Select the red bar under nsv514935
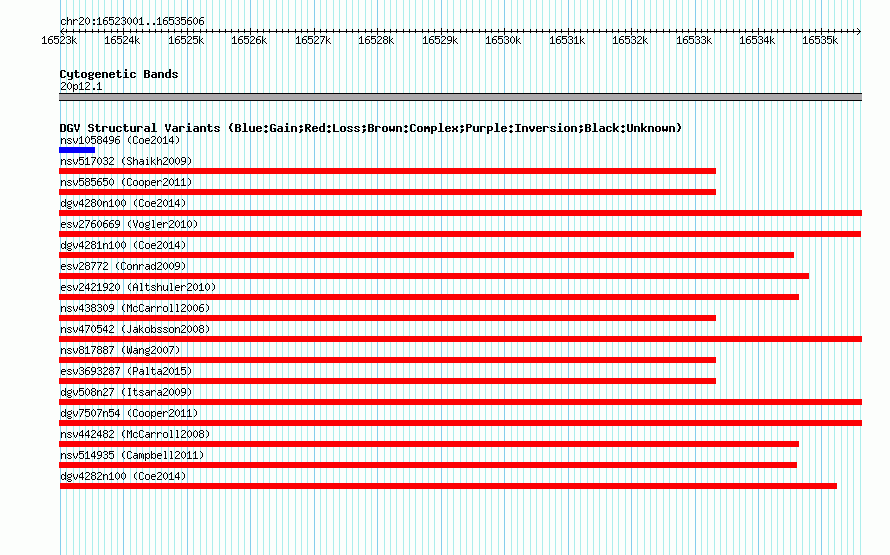 point(428,465)
